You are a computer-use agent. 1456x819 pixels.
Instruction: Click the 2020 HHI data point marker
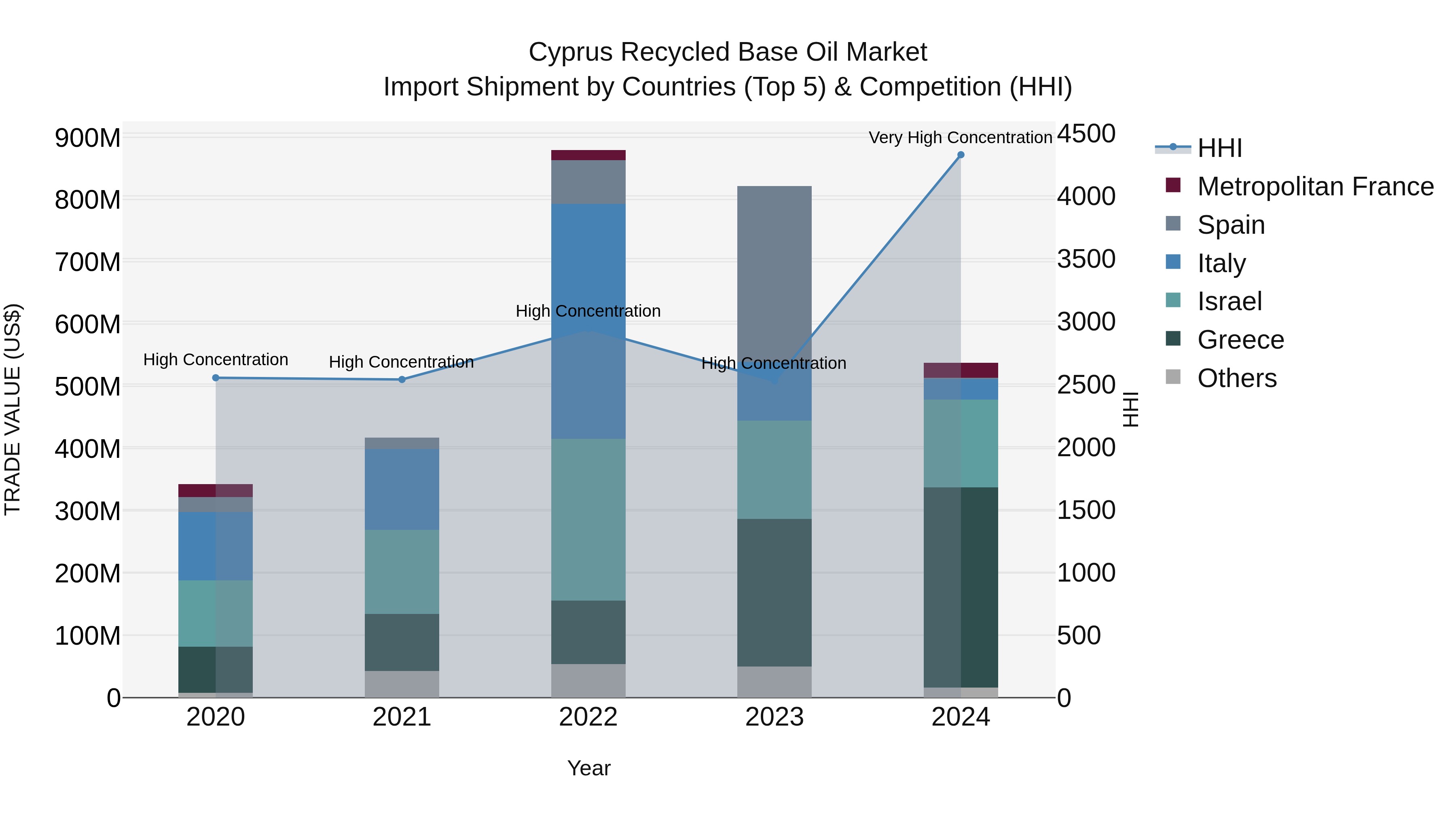tap(215, 378)
